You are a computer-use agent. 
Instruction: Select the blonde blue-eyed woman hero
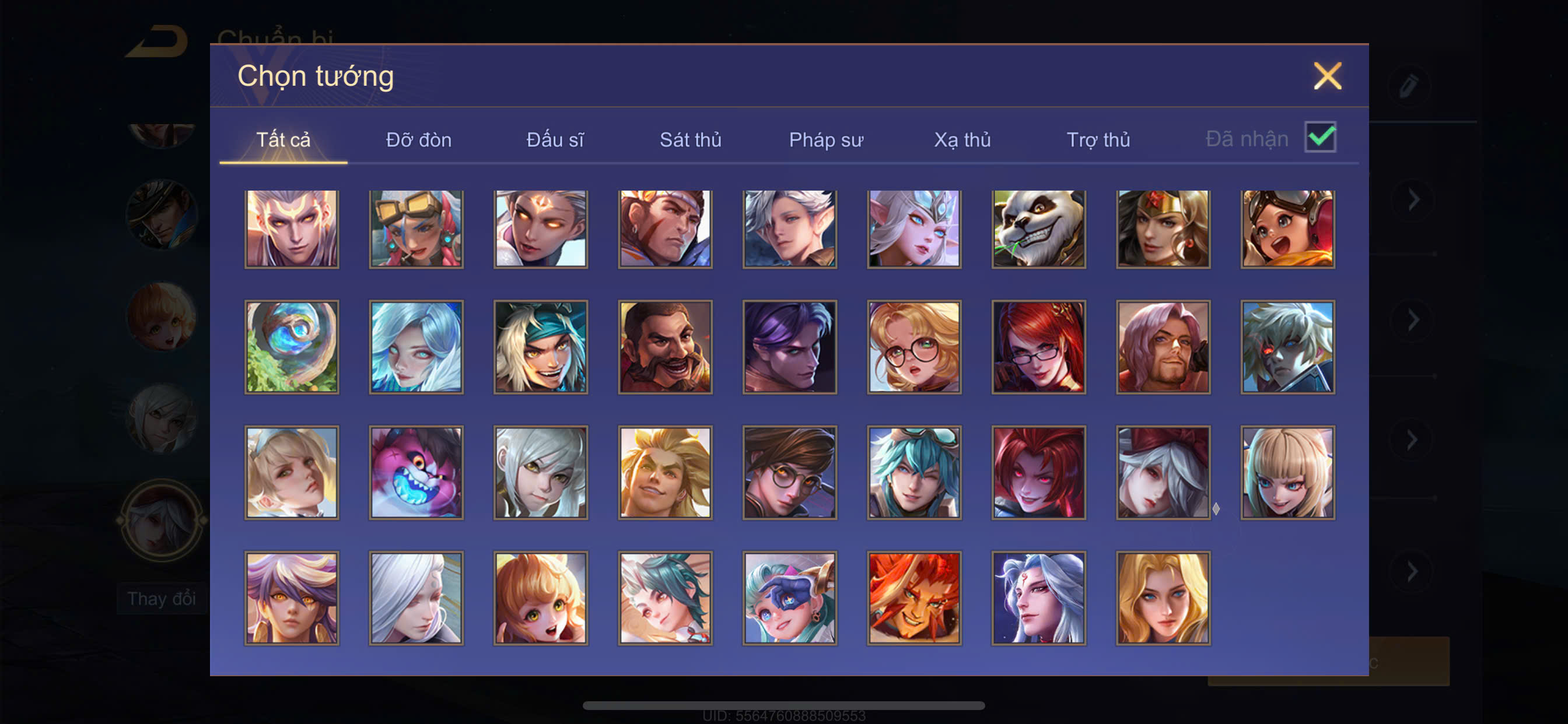[x=1163, y=598]
